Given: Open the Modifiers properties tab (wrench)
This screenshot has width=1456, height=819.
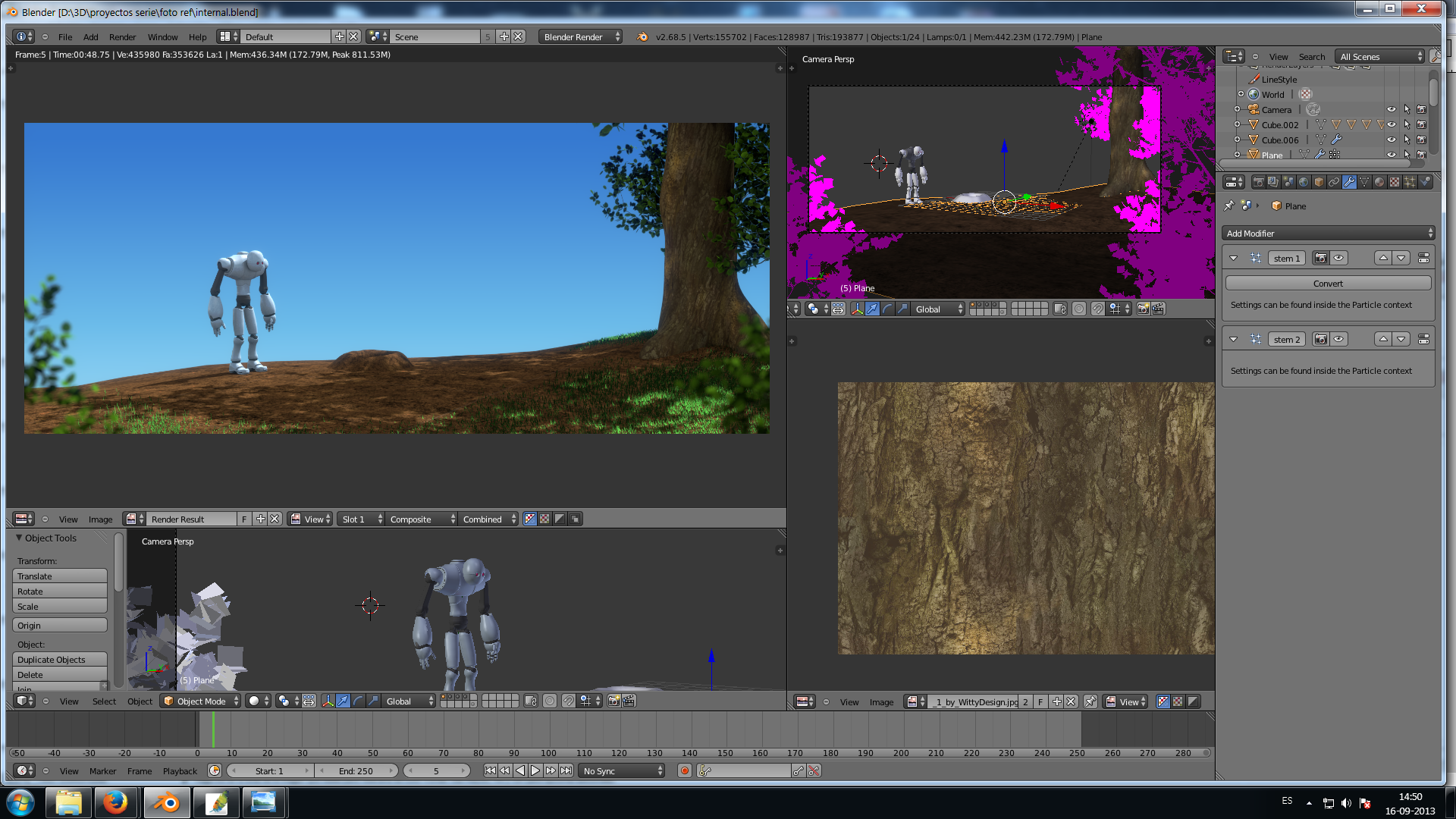Looking at the screenshot, I should [x=1349, y=182].
